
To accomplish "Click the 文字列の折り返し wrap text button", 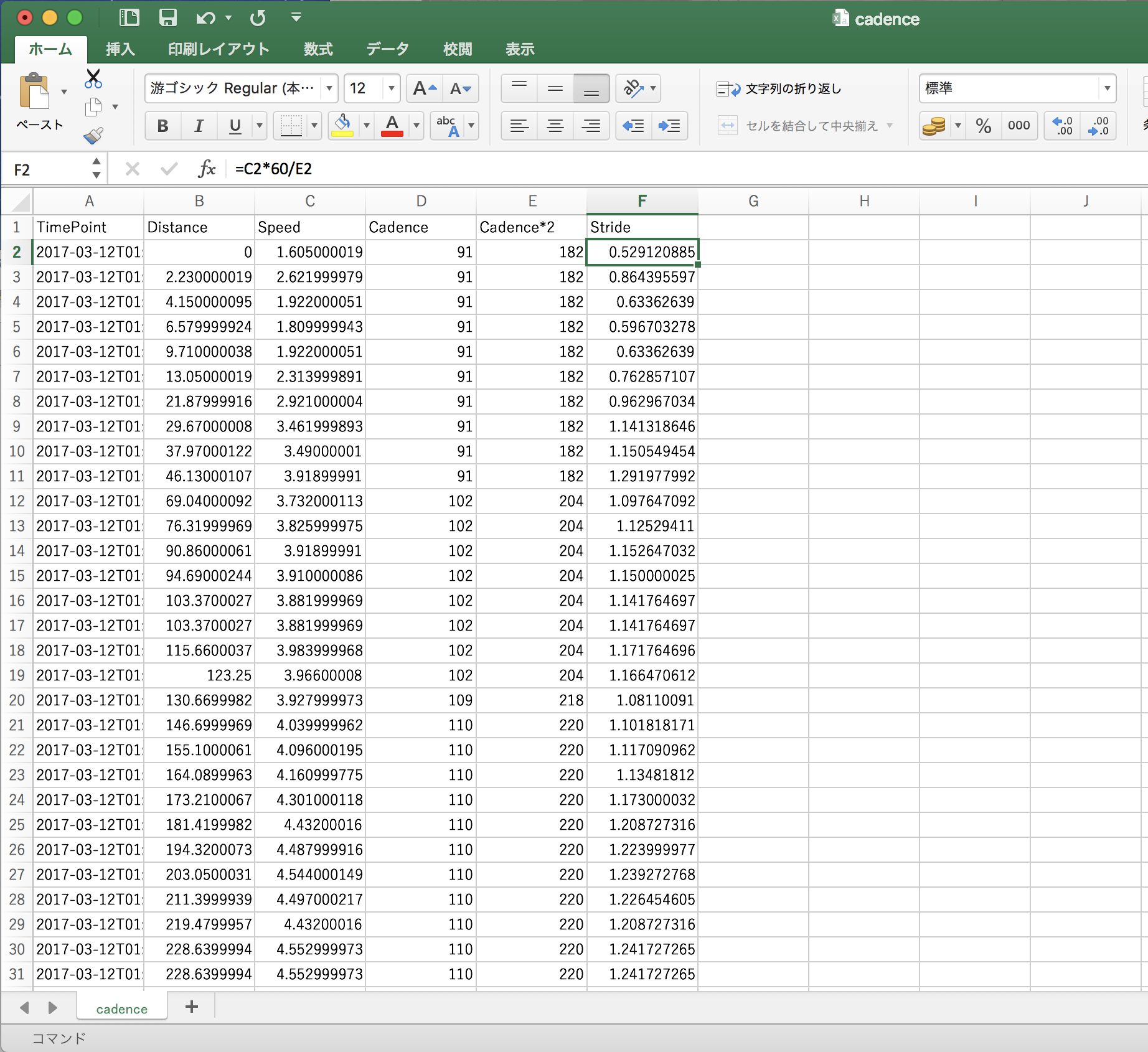I will tap(779, 88).
